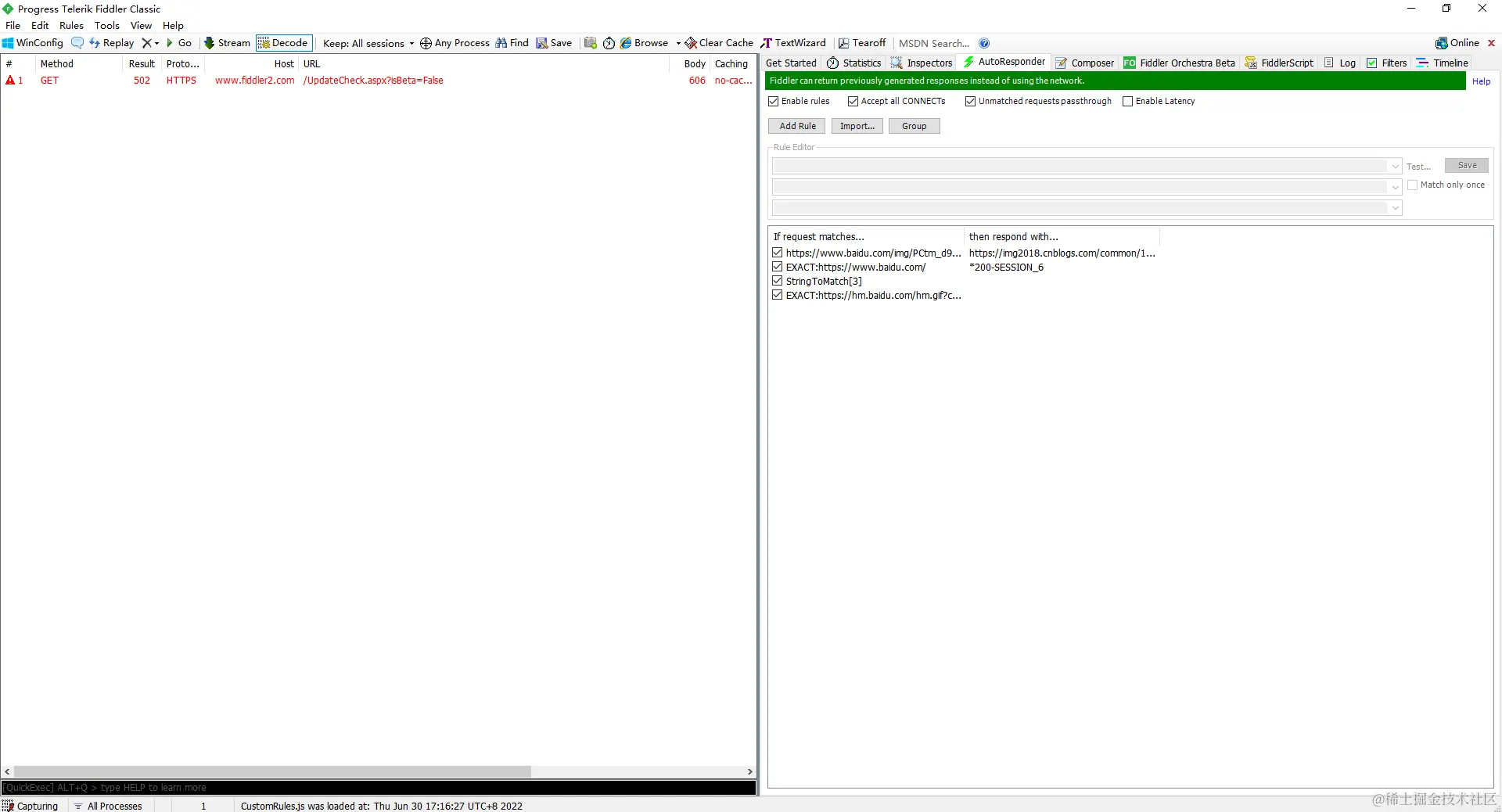Toggle the Decode toolbar button

click(x=284, y=43)
